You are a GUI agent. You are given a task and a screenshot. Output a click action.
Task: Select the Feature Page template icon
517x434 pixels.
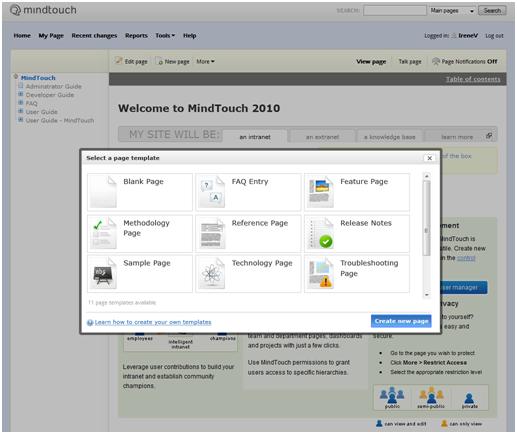[x=320, y=192]
